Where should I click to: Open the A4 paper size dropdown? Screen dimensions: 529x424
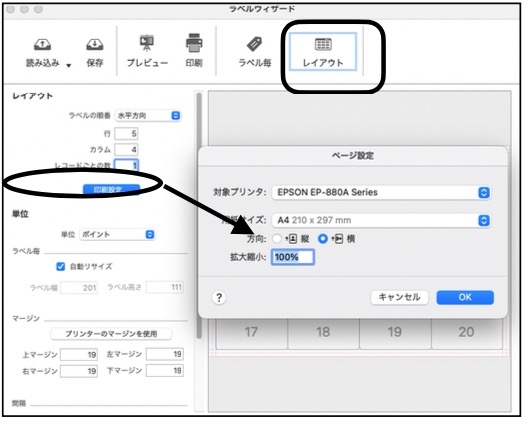(381, 221)
